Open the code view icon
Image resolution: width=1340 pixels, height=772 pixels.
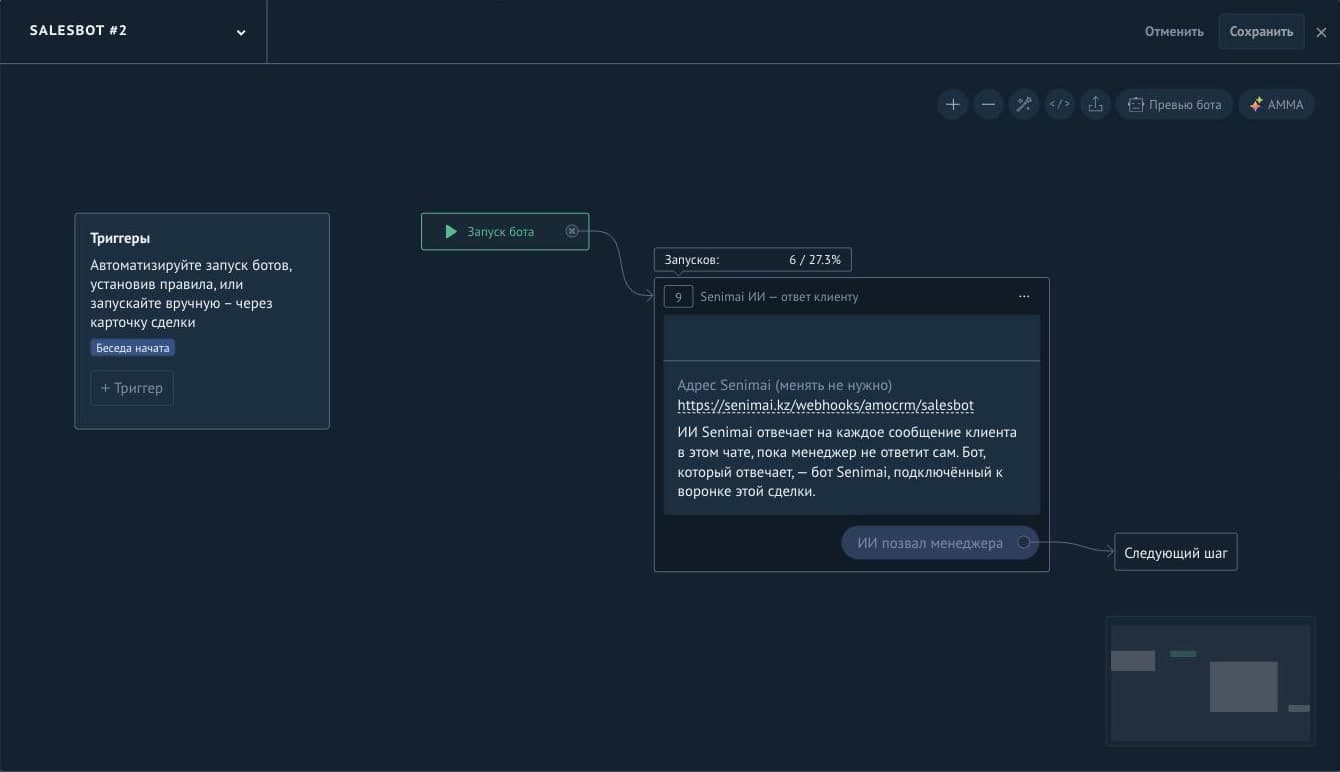pos(1060,104)
